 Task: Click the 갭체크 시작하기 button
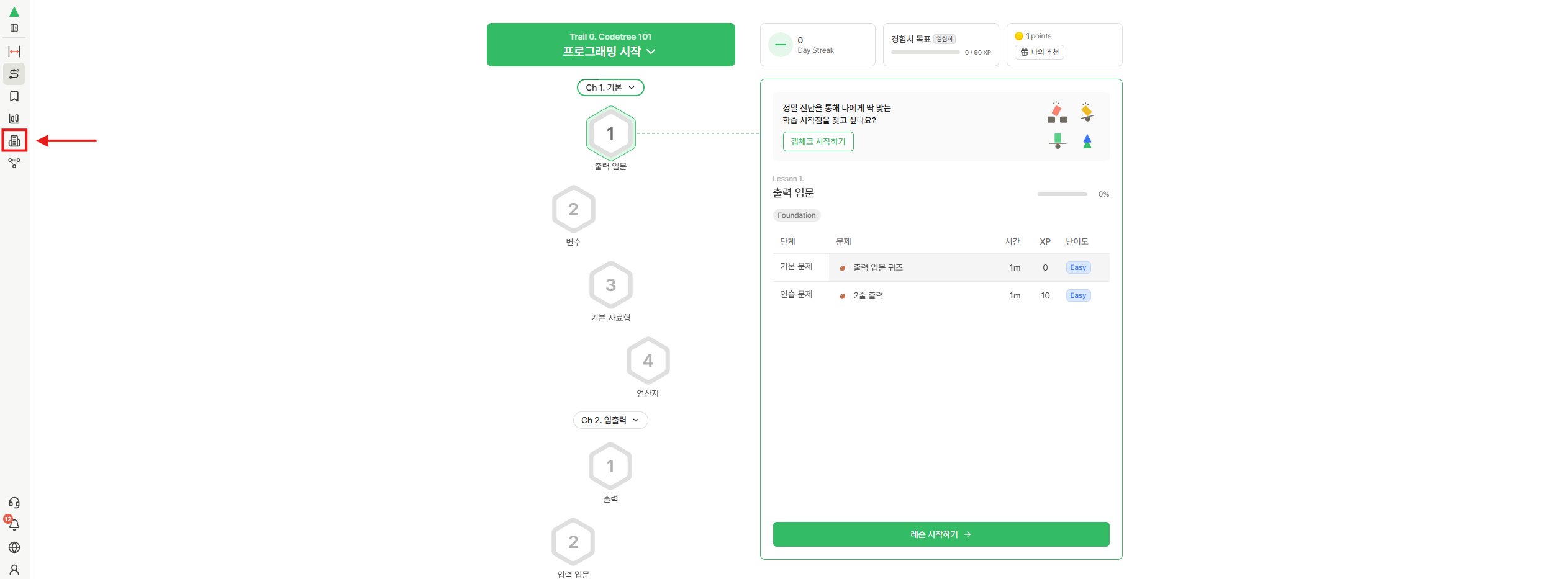pos(818,141)
